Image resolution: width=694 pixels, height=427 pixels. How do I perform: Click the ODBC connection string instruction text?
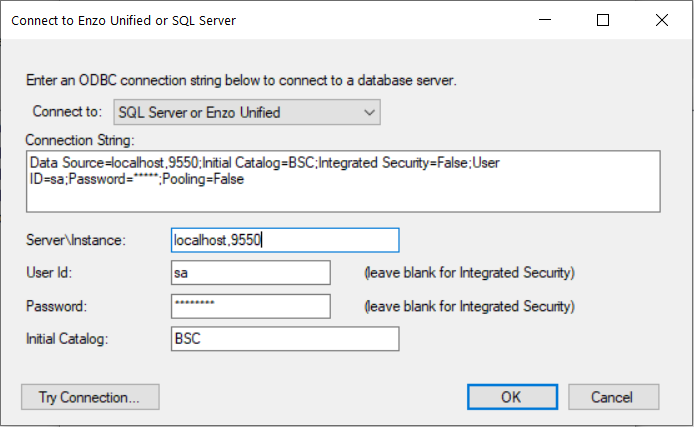pyautogui.click(x=241, y=81)
